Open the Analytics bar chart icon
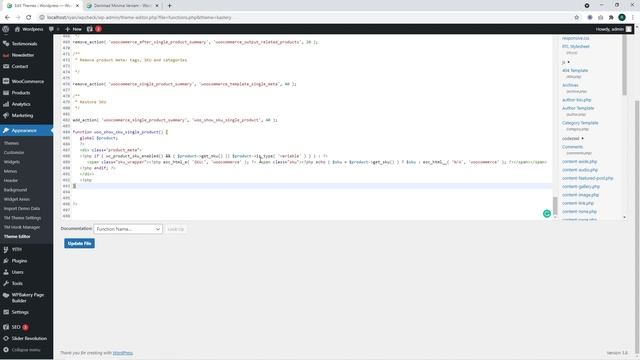Screen dimensions: 640x360 coord(6,104)
